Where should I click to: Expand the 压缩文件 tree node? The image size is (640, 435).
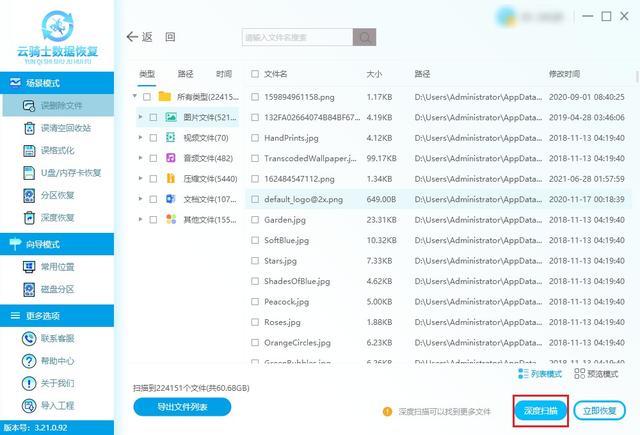[x=140, y=178]
